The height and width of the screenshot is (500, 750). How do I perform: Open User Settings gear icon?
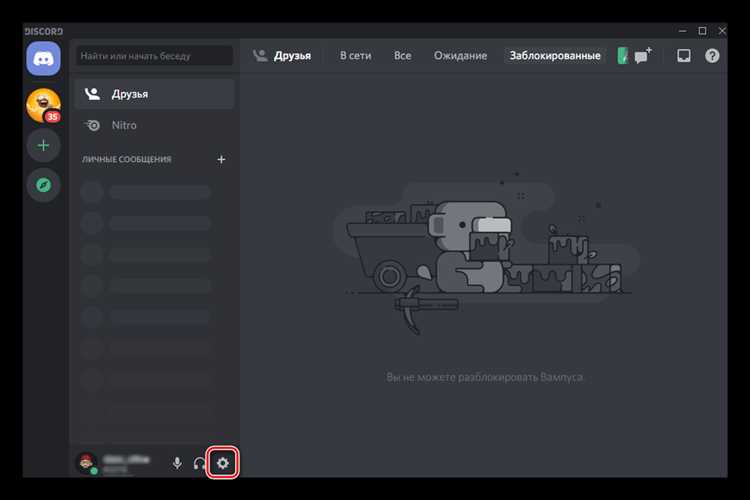click(x=223, y=463)
